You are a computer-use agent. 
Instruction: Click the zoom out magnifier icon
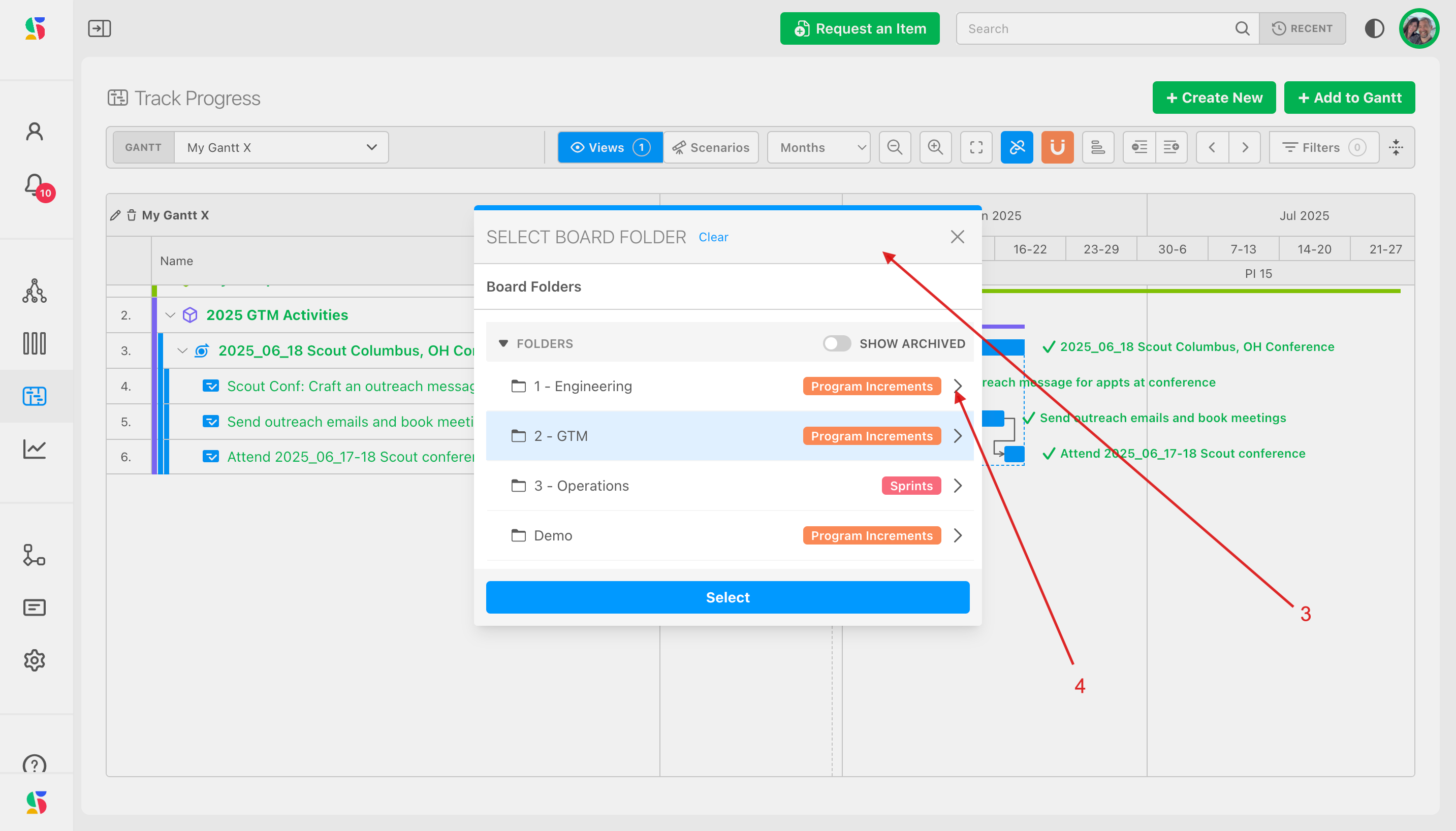tap(894, 147)
